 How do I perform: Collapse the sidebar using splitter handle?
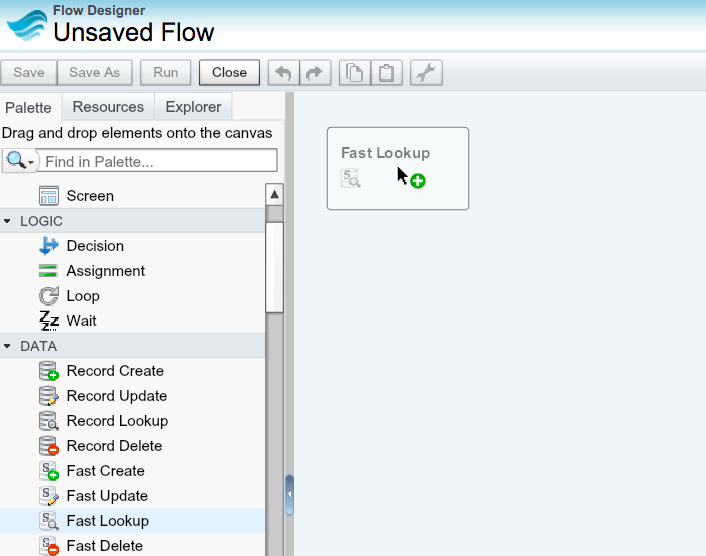pos(289,494)
